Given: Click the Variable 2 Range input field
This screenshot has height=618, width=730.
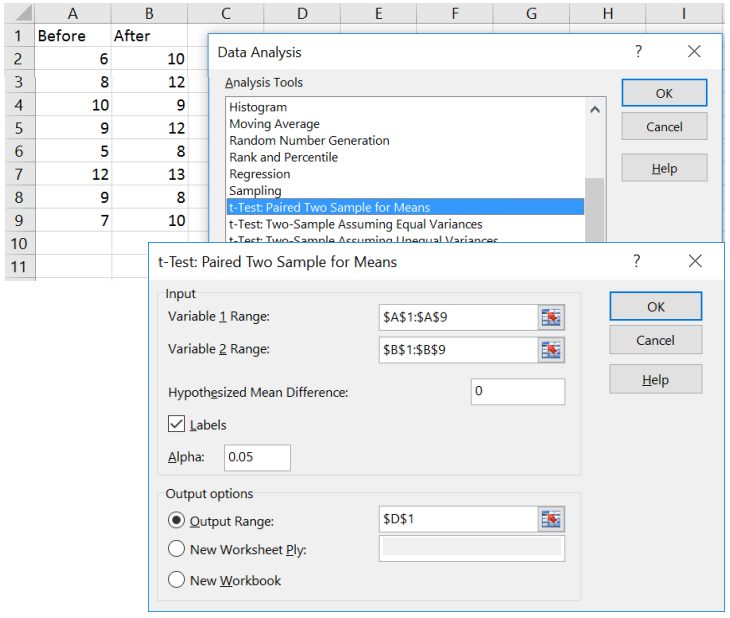Looking at the screenshot, I should pyautogui.click(x=459, y=350).
